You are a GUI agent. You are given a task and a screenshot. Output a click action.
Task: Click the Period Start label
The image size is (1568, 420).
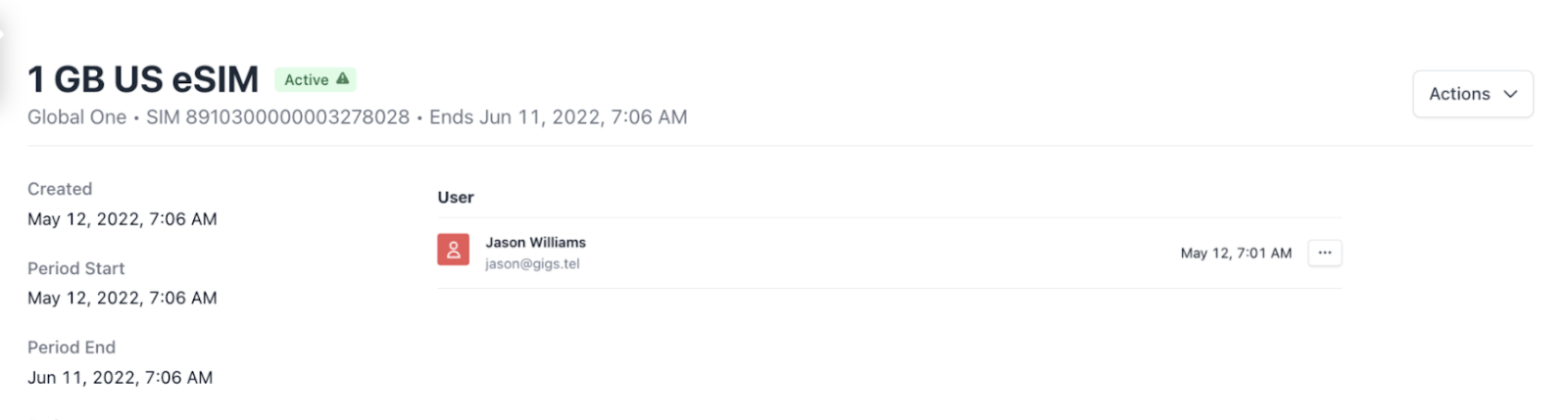coord(76,268)
